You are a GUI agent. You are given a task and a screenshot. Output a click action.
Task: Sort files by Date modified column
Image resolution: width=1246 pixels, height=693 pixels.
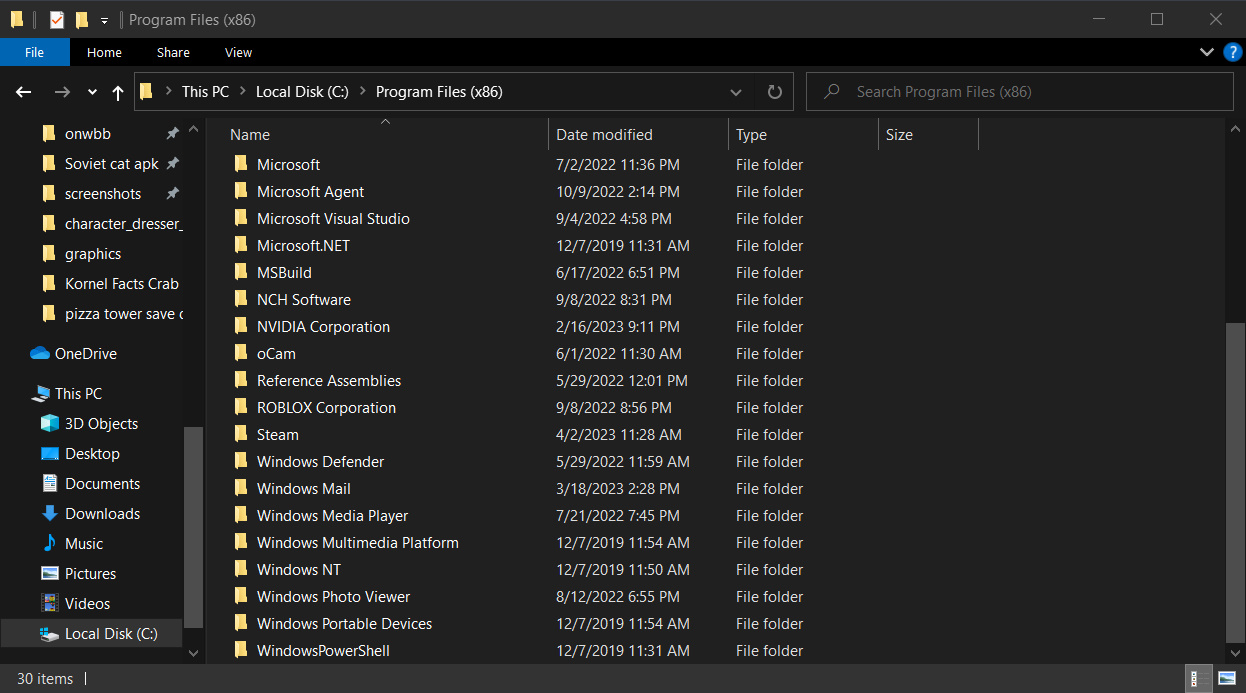(x=604, y=135)
